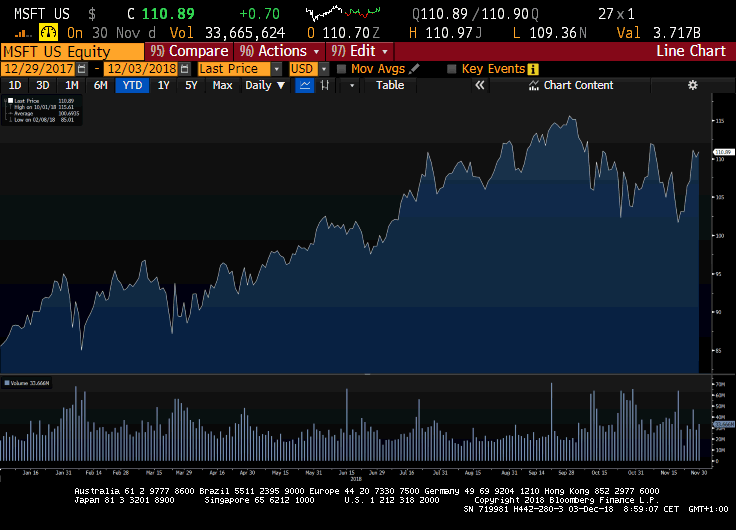The height and width of the screenshot is (530, 736).
Task: Select the line chart style icon
Action: pyautogui.click(x=305, y=85)
